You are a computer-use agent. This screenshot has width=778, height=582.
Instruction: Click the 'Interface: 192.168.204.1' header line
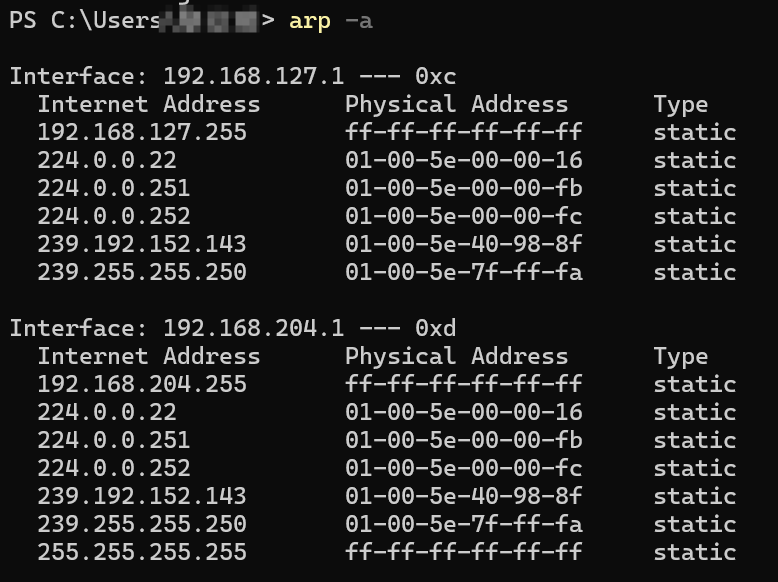177,328
